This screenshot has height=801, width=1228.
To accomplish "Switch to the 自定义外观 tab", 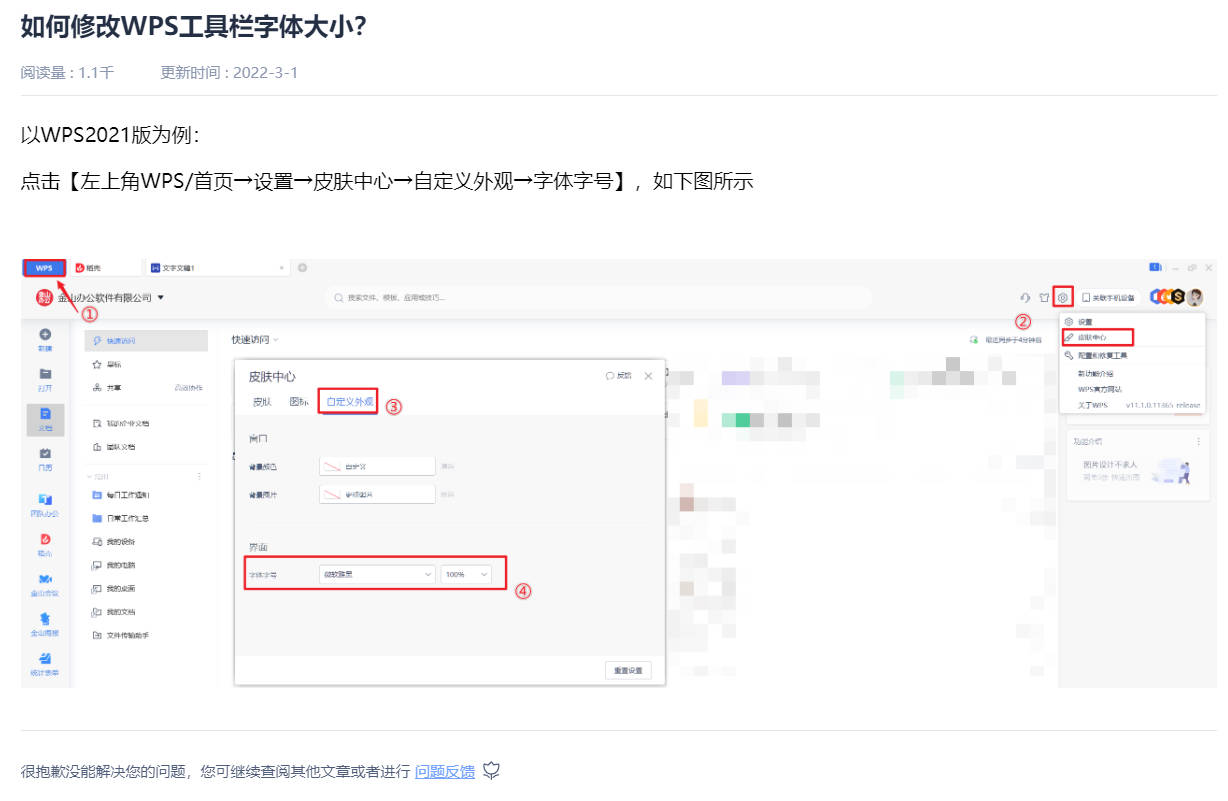I will pos(349,402).
